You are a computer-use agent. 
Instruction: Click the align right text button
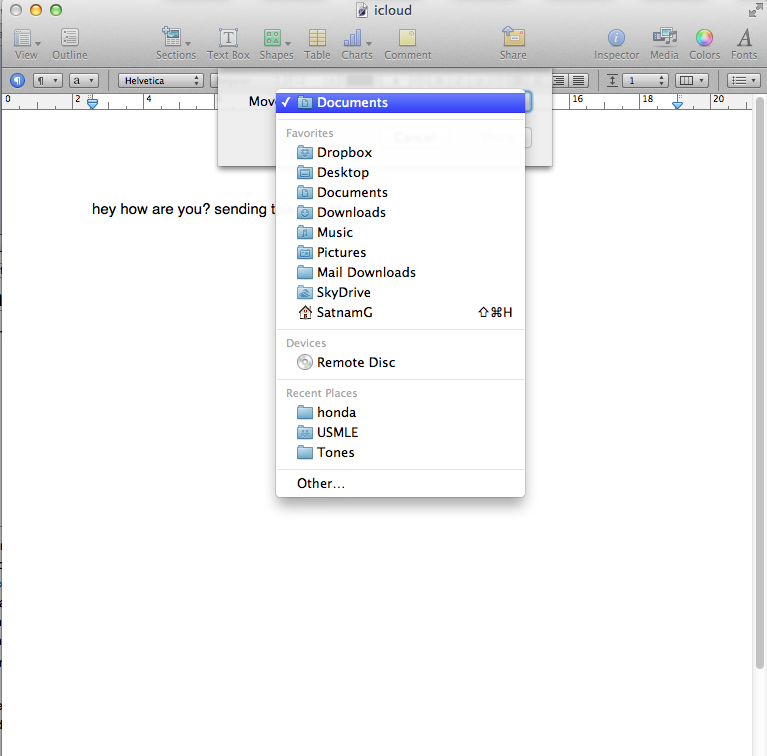[x=560, y=80]
